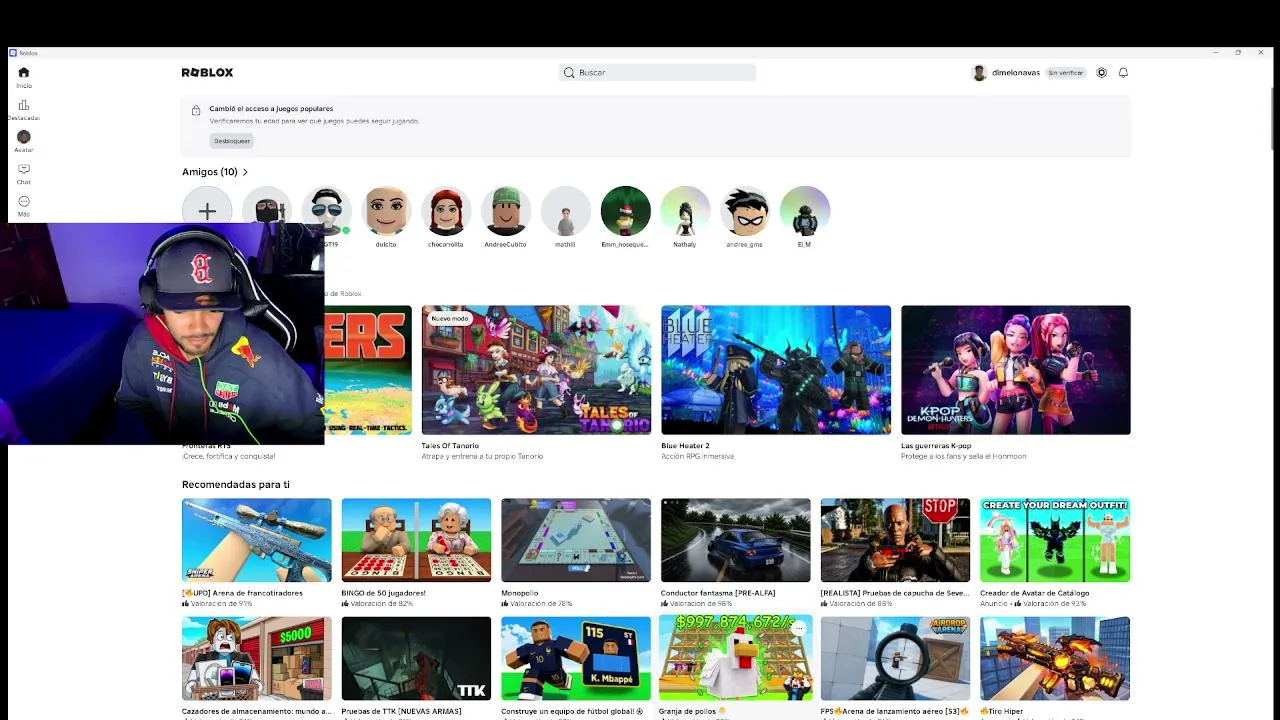Open Creador de Avatar de Catálogo thumbnail

pyautogui.click(x=1055, y=540)
